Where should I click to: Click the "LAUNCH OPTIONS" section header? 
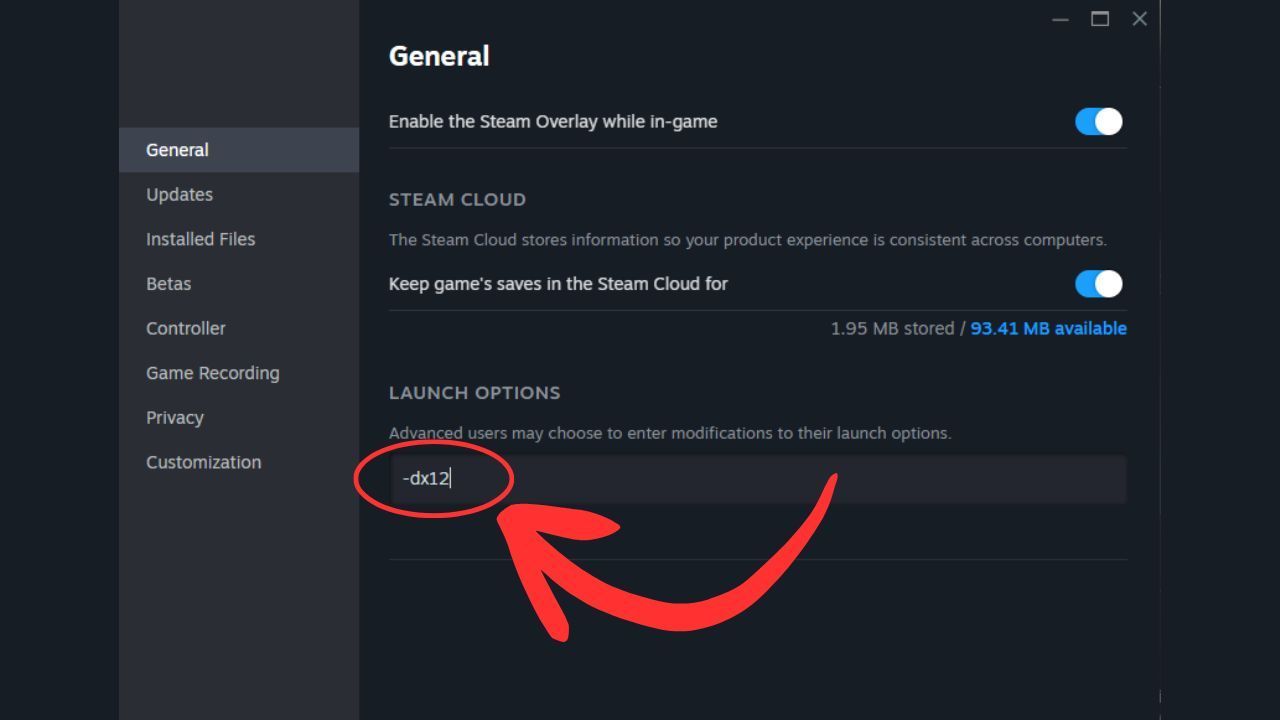[474, 393]
